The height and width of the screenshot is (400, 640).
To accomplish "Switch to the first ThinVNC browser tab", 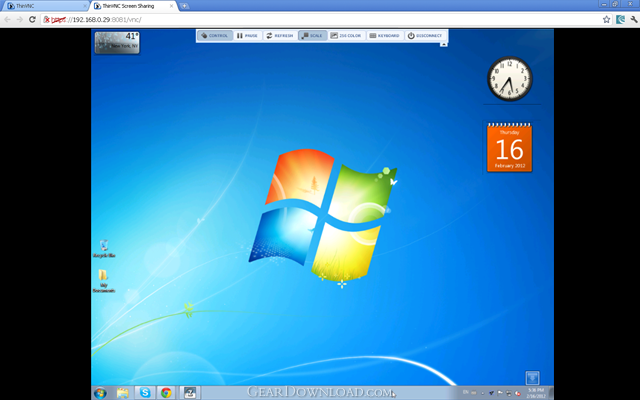I will 45,6.
